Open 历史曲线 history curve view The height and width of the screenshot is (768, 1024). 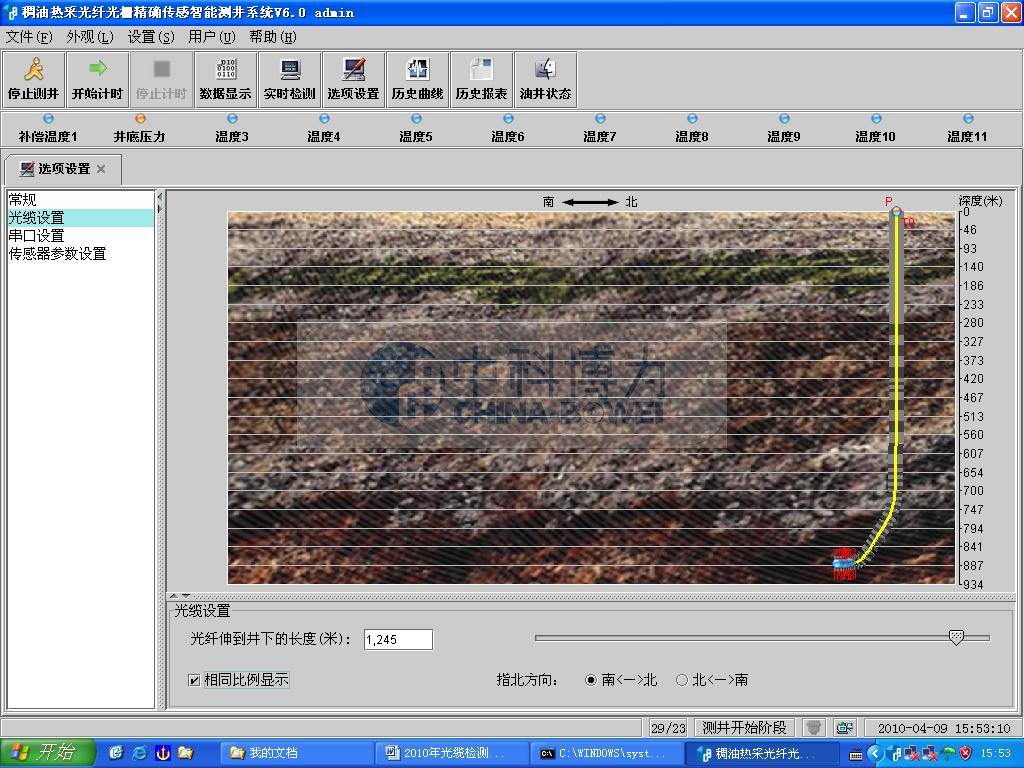pos(417,79)
